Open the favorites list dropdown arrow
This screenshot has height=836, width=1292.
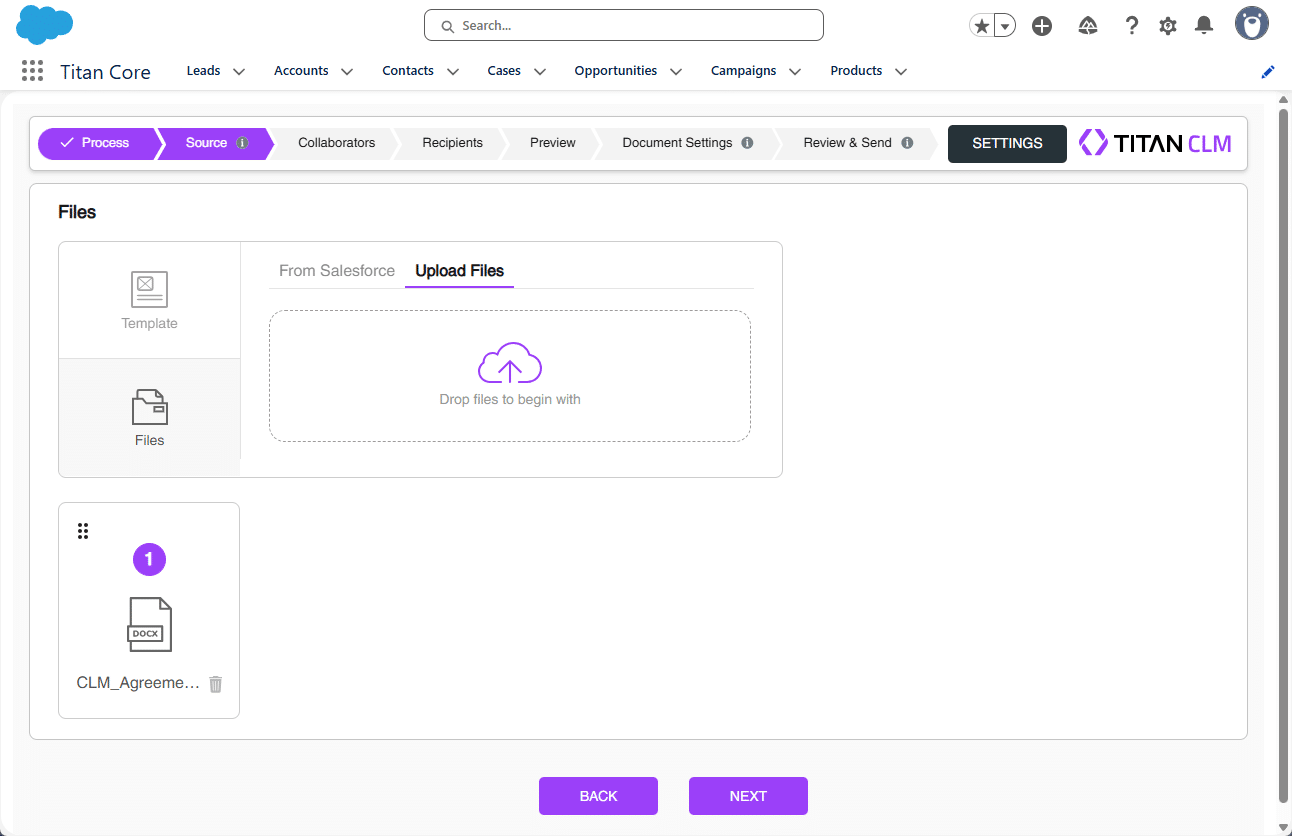click(1004, 25)
